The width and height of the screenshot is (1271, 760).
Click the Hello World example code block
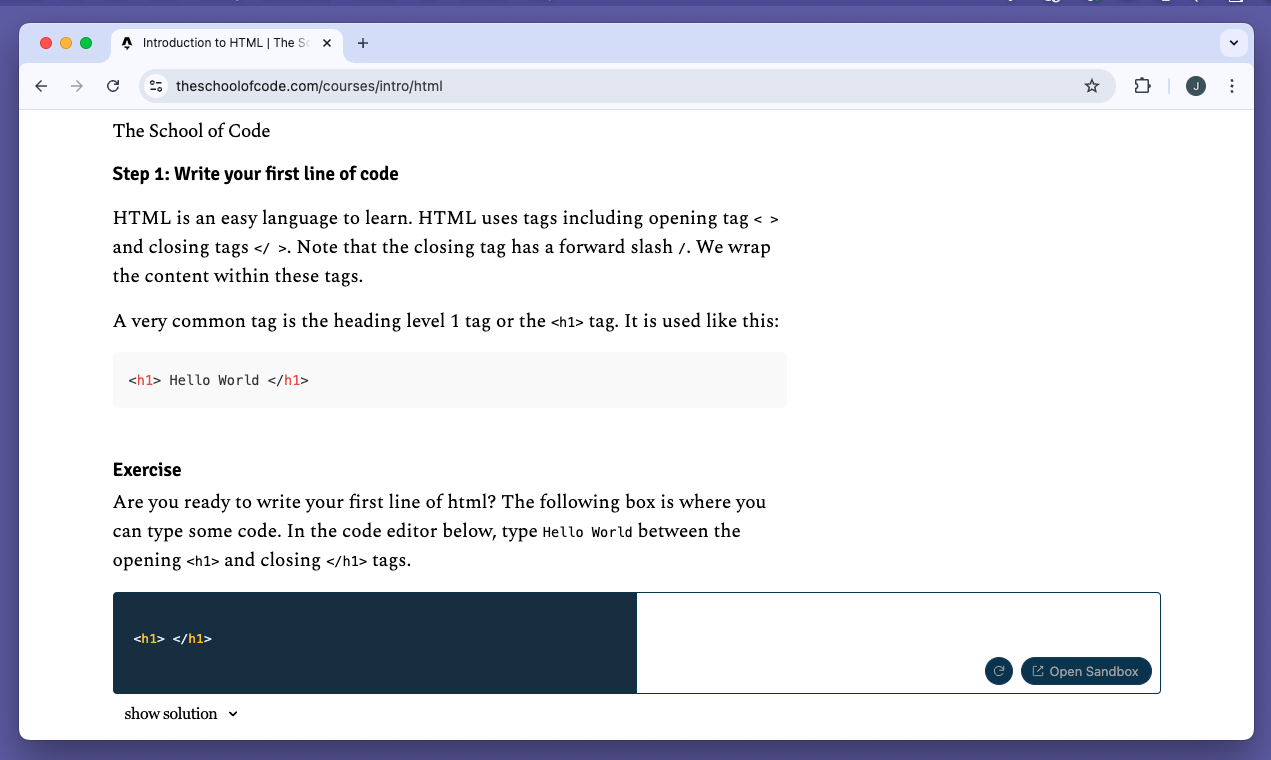click(450, 380)
